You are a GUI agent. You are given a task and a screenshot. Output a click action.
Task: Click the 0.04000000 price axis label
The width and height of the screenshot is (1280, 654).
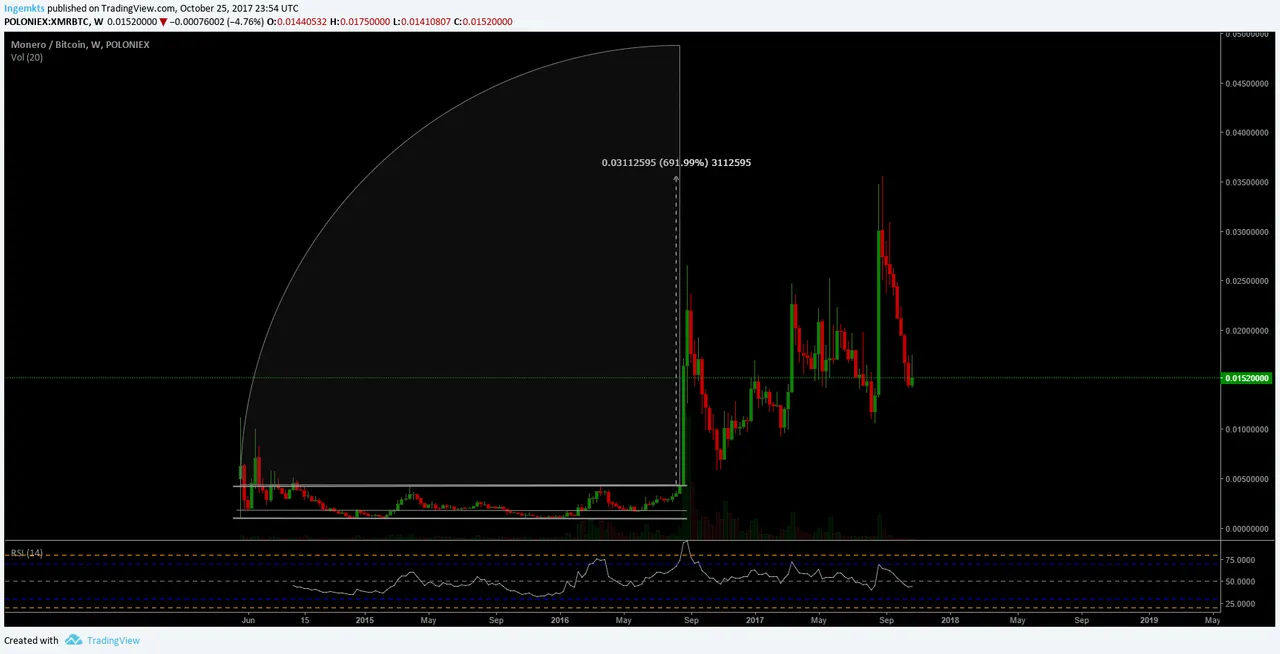click(1248, 133)
